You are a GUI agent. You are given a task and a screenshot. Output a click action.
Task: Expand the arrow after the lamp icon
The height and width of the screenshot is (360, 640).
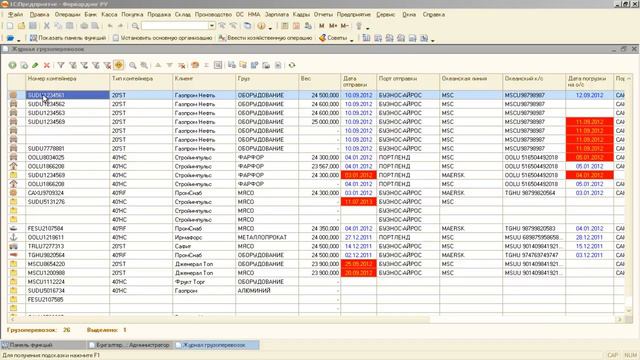point(367,28)
